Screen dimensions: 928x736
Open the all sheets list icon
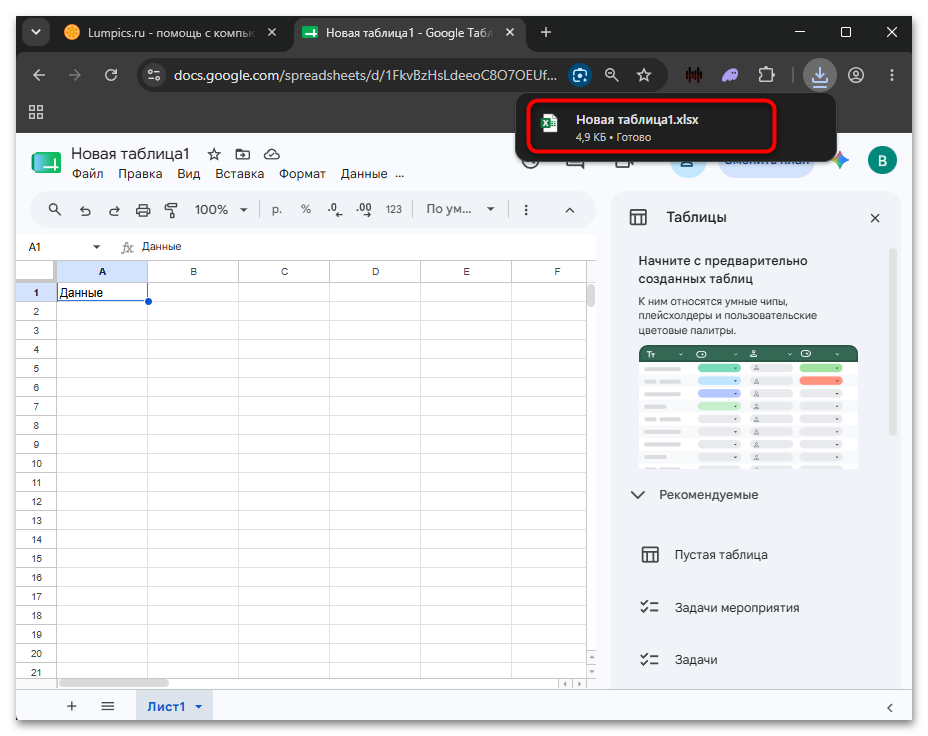pyautogui.click(x=108, y=706)
